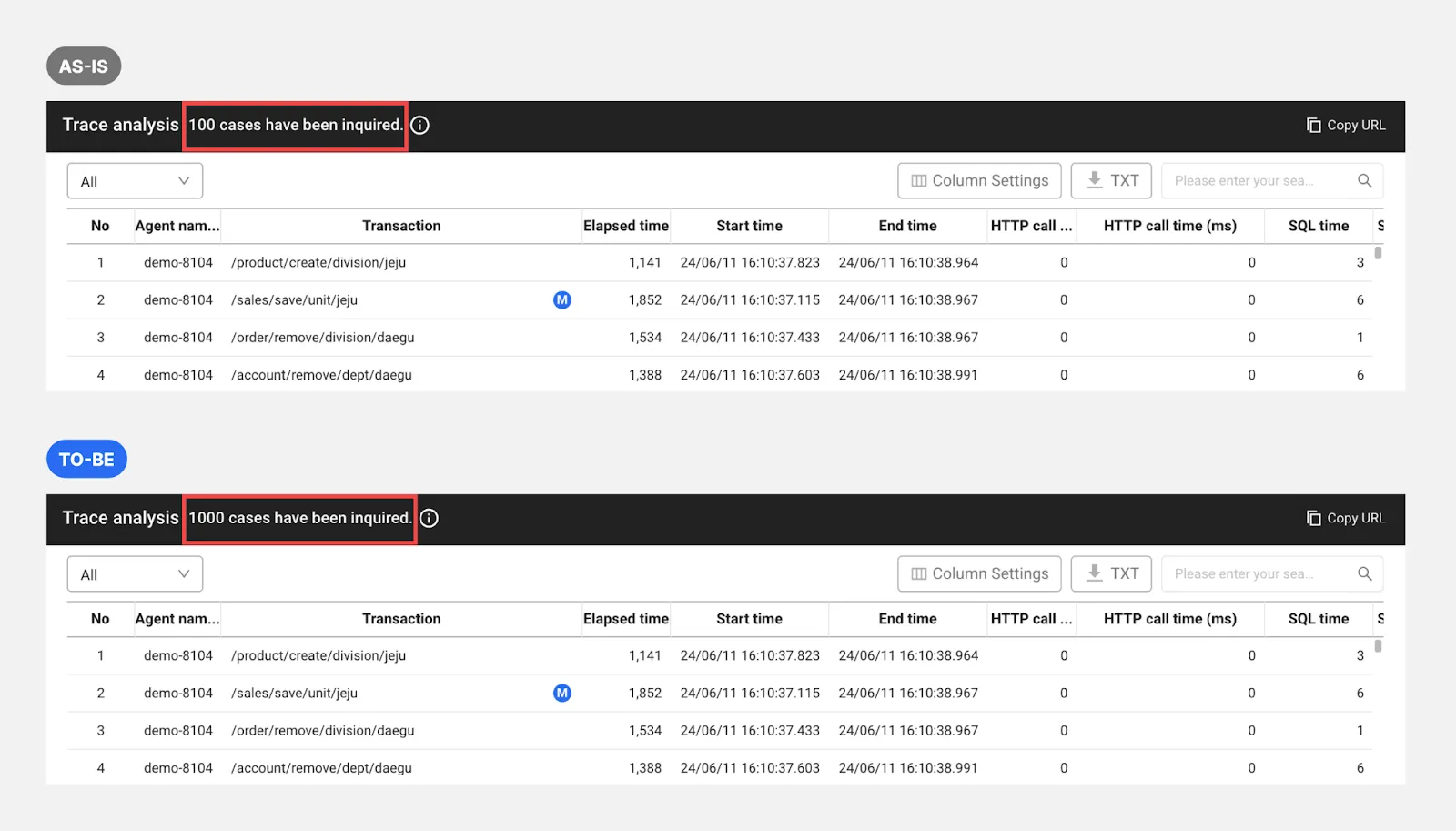Sort by Start time column in TO-BE table
This screenshot has height=831, width=1456.
[749, 619]
